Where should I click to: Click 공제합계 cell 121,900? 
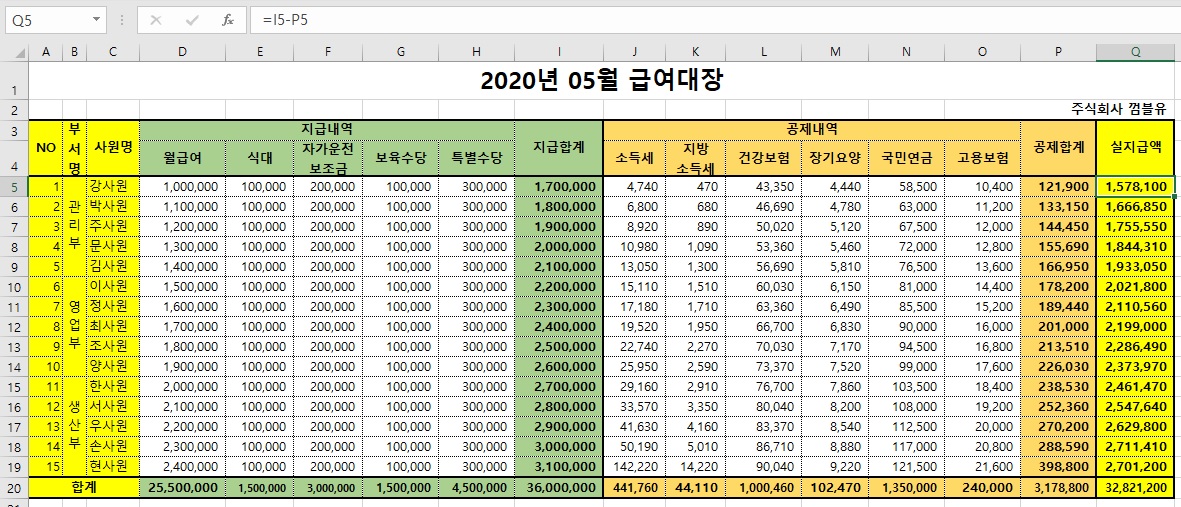pos(1058,186)
